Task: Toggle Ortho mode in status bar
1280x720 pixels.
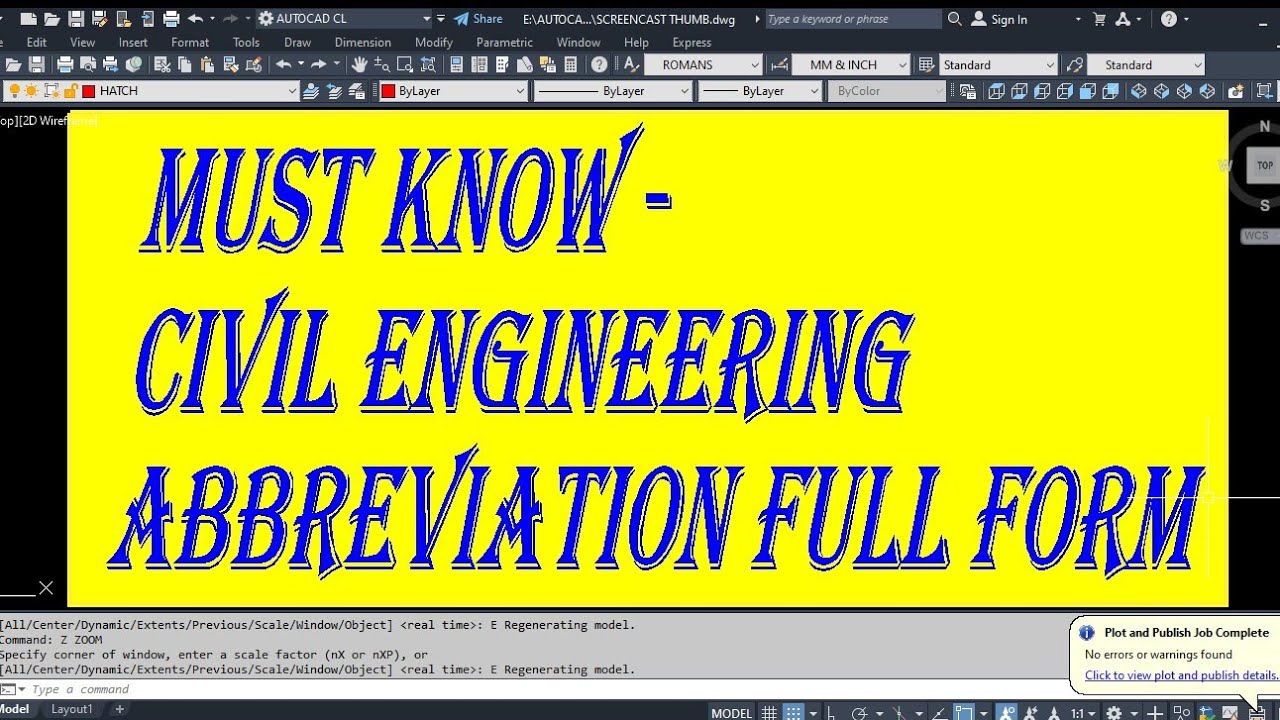Action: pos(831,713)
